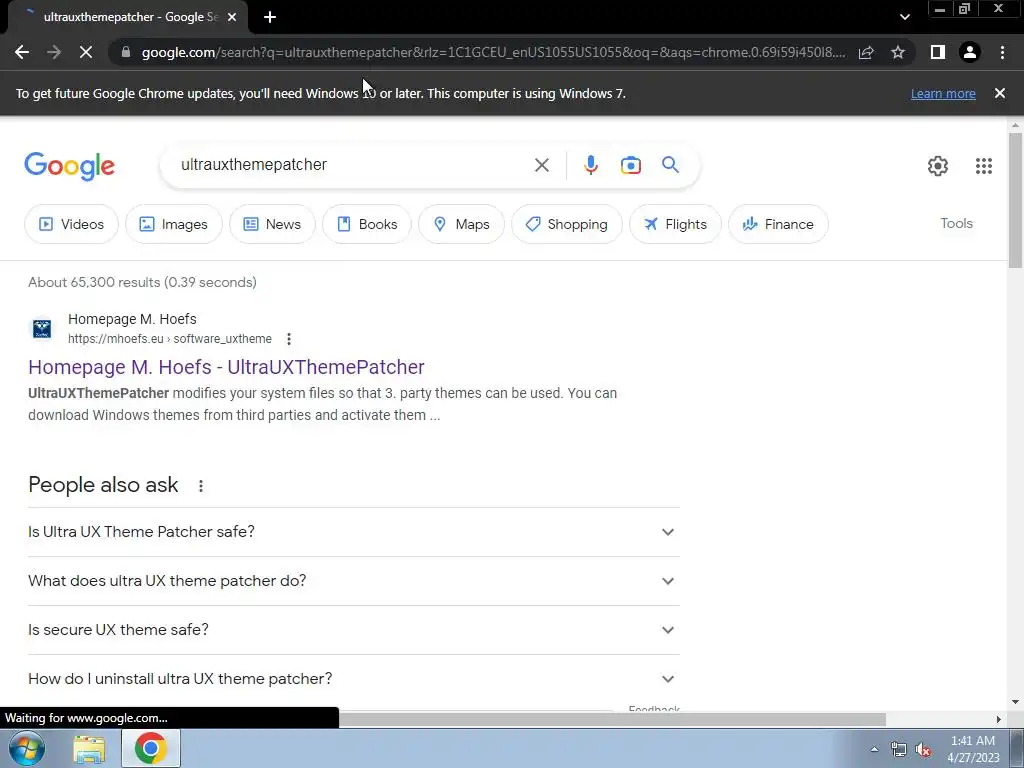Search by image with camera icon
The image size is (1024, 768).
tap(630, 165)
